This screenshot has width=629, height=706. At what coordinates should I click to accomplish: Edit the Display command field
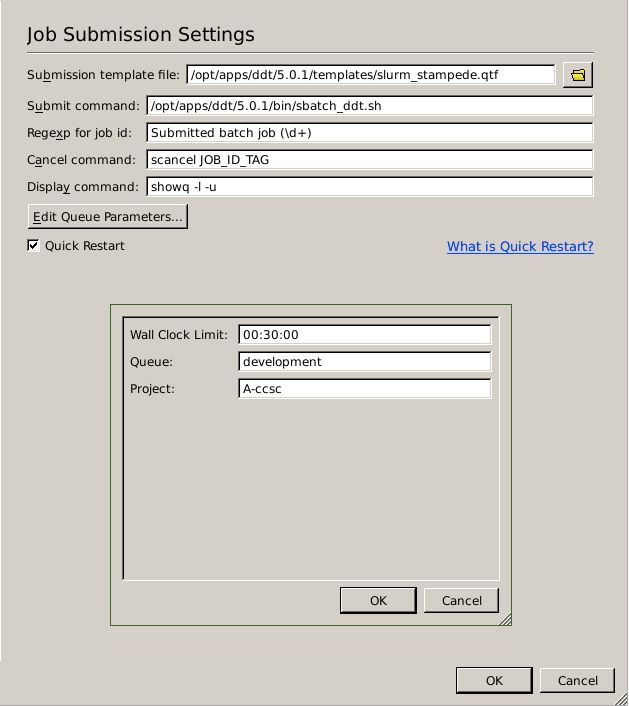coord(370,187)
